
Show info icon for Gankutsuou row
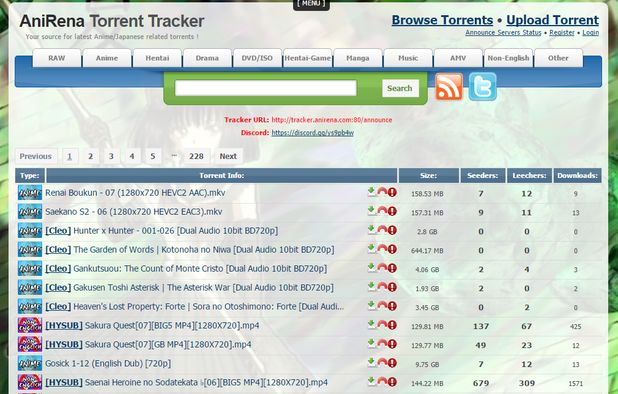pos(392,268)
